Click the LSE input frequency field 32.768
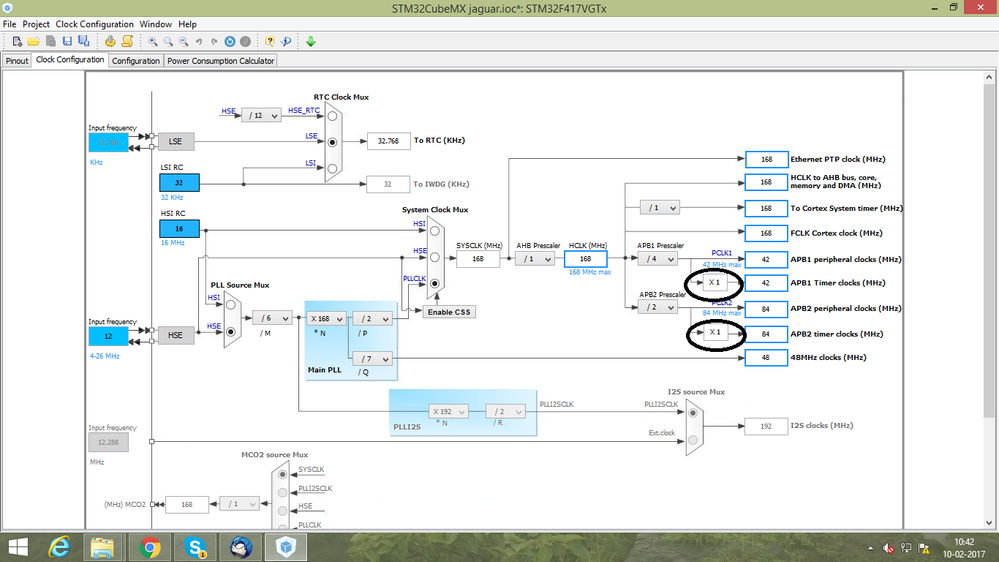 (108, 142)
